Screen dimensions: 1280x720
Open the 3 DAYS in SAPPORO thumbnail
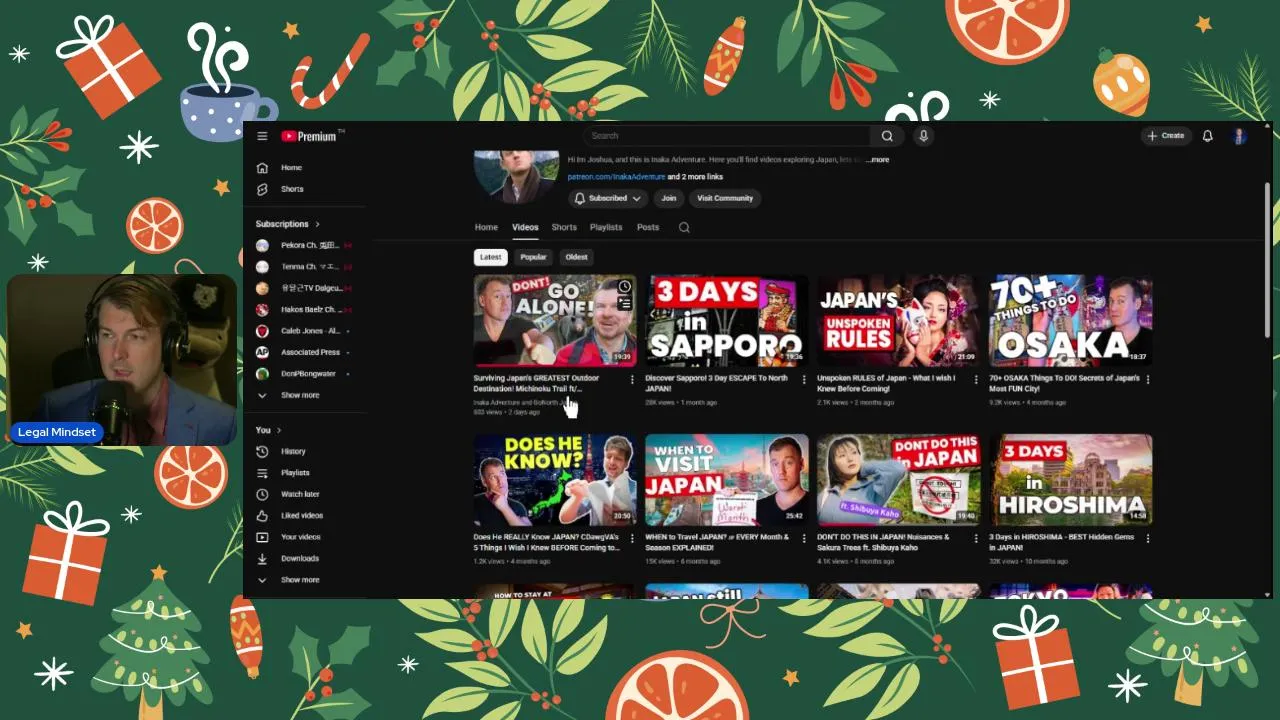tap(727, 321)
